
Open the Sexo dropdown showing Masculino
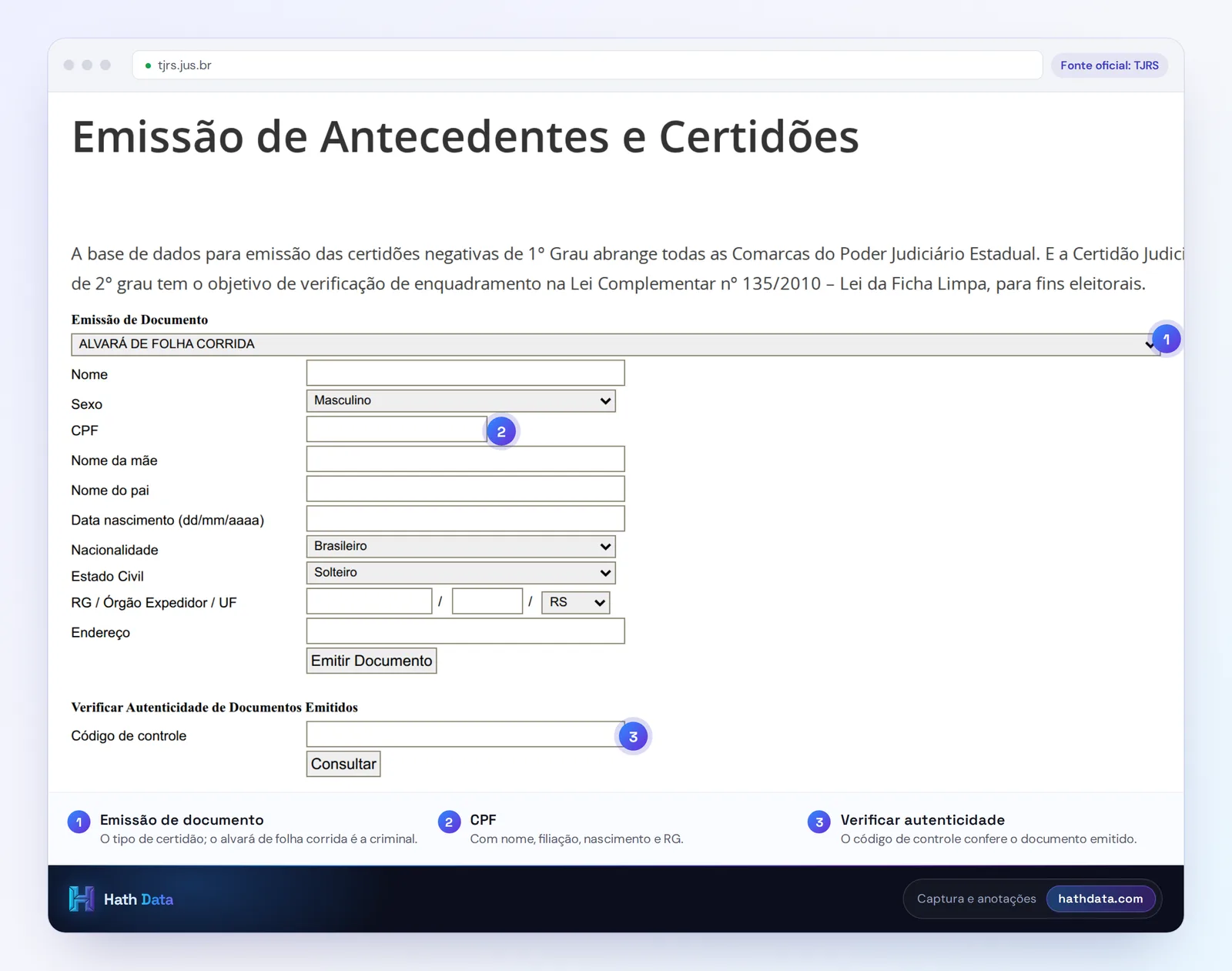click(460, 400)
